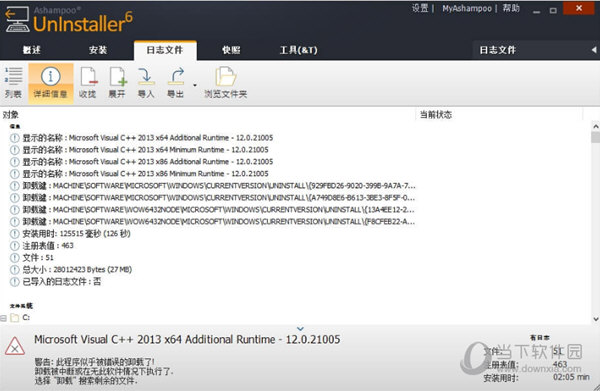Collapse the bottom info panel chevron
The height and width of the screenshot is (391, 600).
coord(300,329)
